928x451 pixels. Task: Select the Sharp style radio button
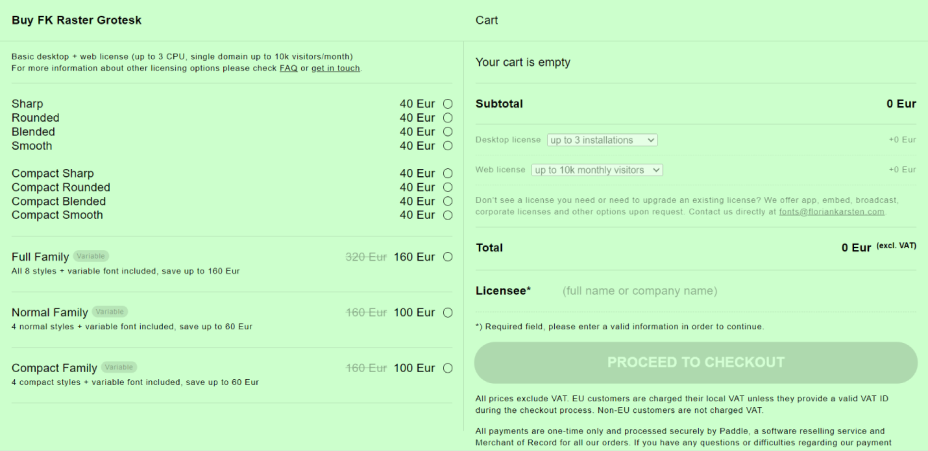[447, 104]
